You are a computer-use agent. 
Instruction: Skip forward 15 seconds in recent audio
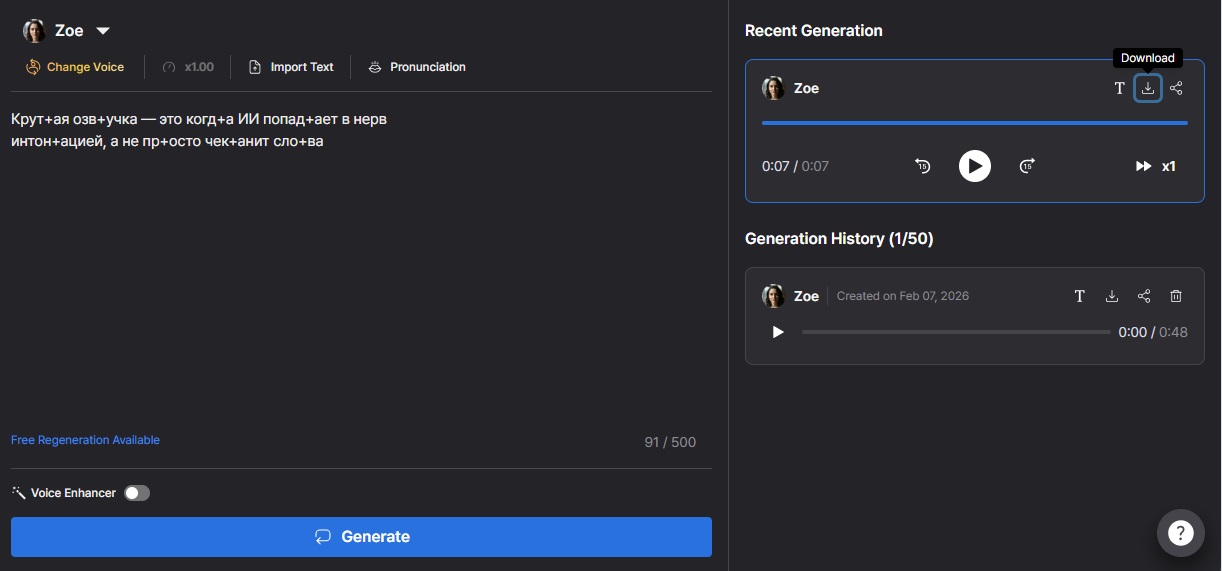(x=1026, y=166)
